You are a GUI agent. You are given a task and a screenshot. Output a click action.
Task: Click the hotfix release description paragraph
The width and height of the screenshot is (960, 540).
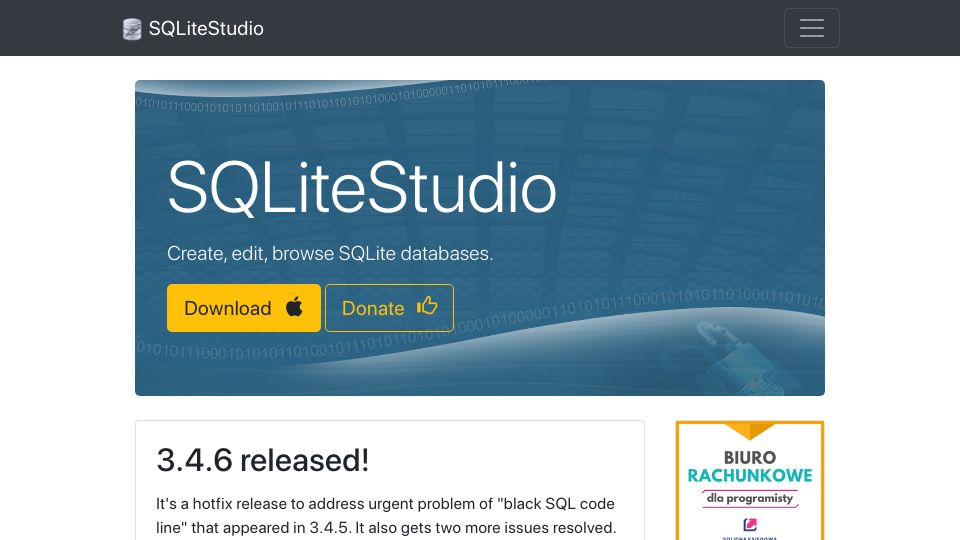click(386, 516)
